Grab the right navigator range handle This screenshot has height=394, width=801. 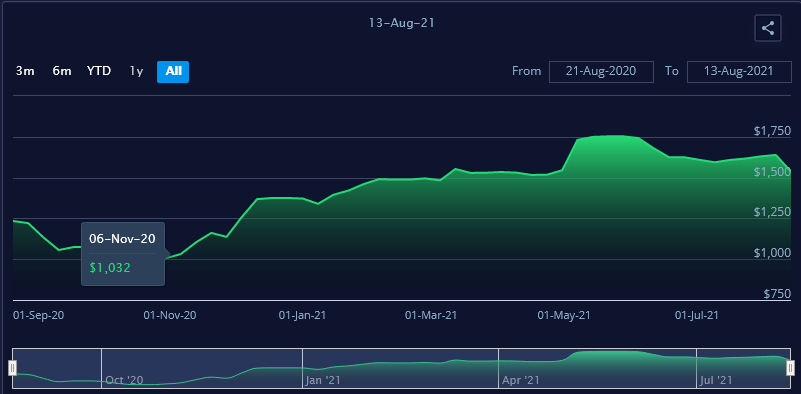point(790,367)
